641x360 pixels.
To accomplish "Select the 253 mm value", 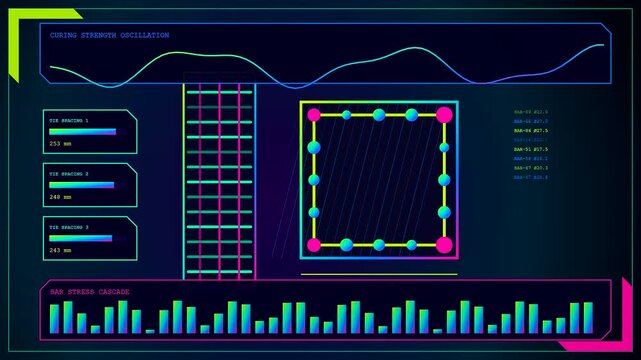I will [61, 144].
